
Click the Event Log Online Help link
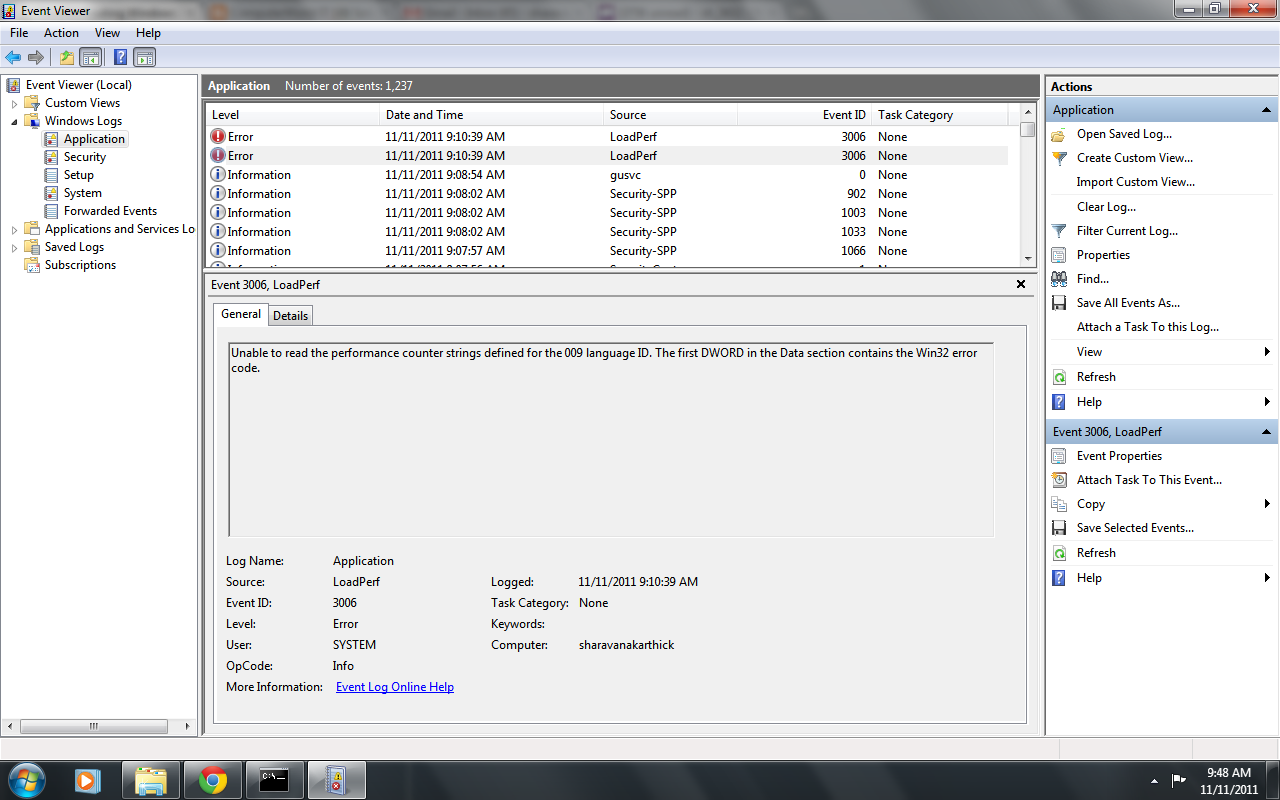pos(394,686)
